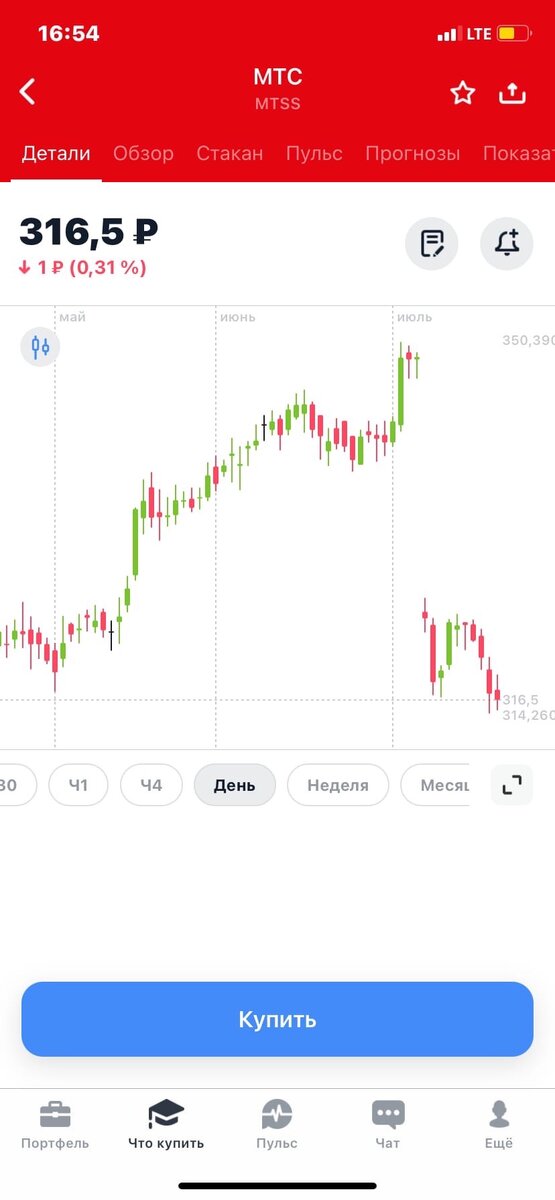Viewport: 555px width, 1200px height.
Task: Open Чат from bottom bar
Action: (387, 1125)
